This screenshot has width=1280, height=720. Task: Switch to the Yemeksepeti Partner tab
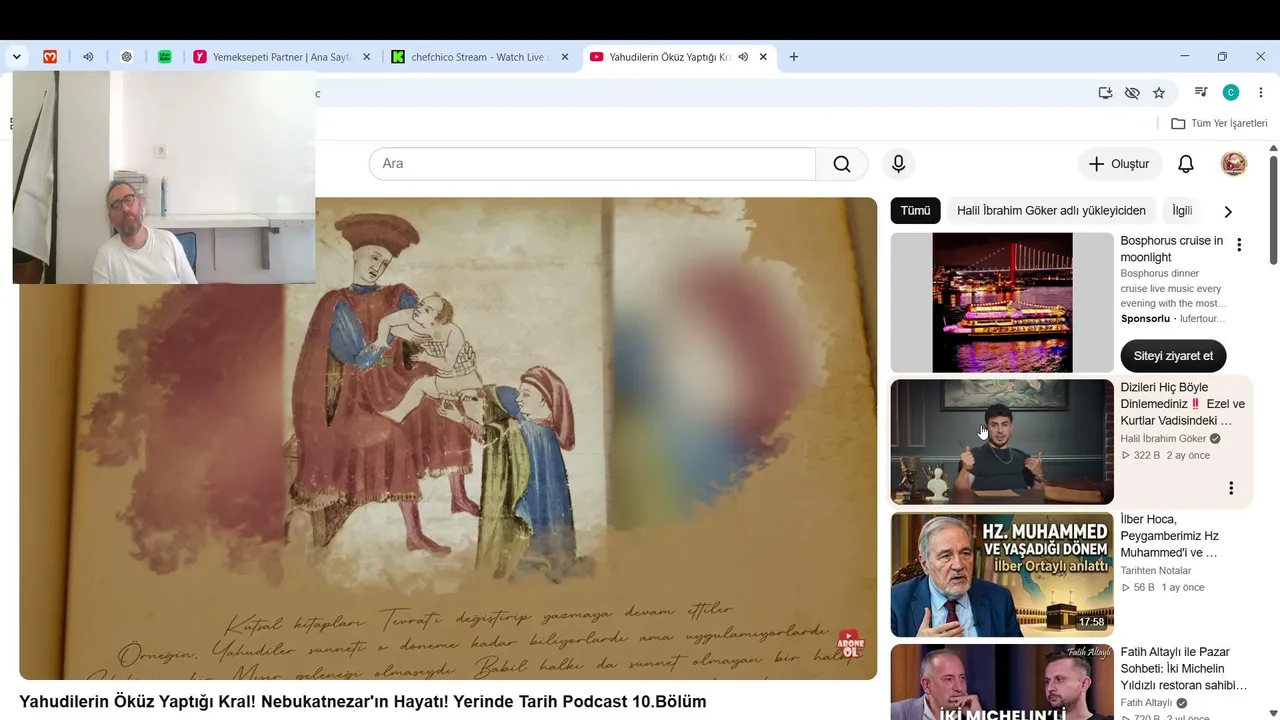pyautogui.click(x=282, y=57)
